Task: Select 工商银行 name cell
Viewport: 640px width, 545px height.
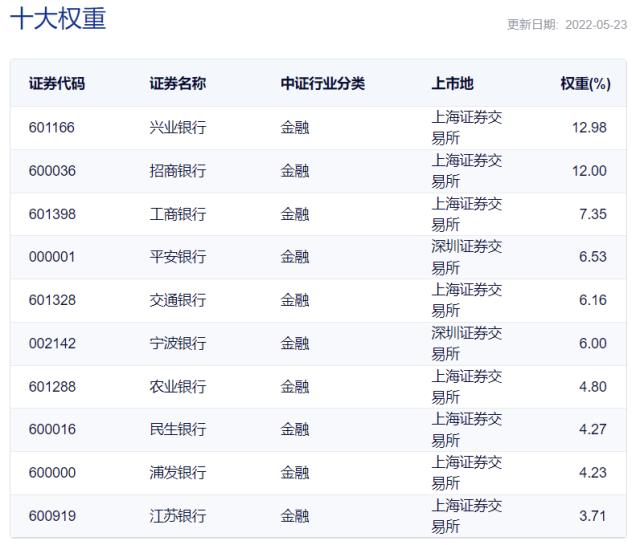Action: (178, 214)
